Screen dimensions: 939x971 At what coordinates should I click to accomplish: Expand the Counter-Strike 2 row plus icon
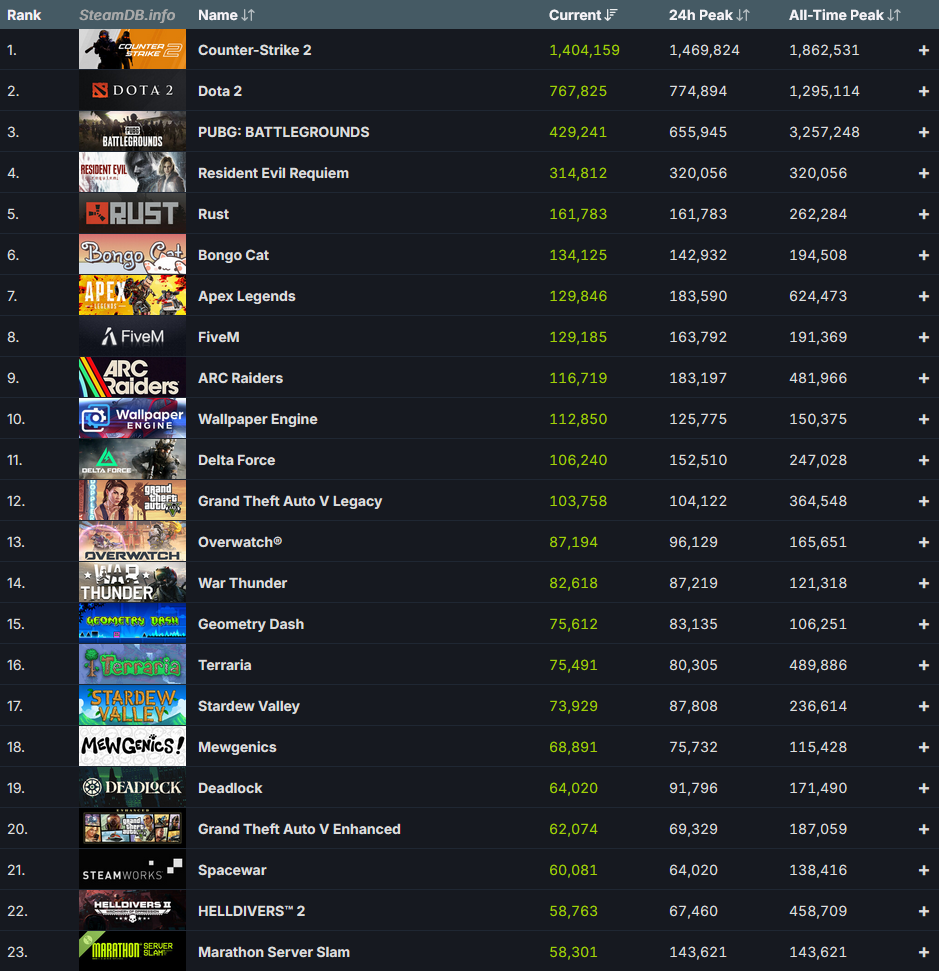coord(924,50)
